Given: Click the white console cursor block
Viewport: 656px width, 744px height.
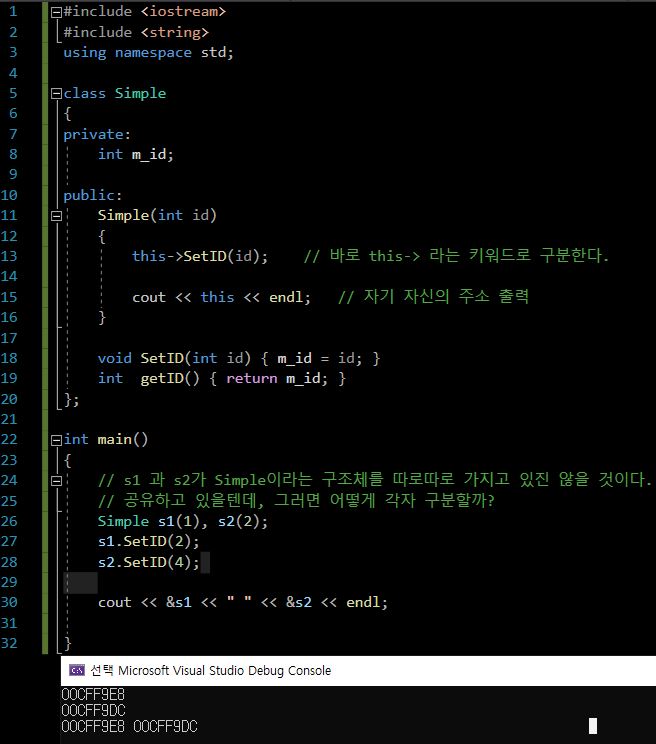Looking at the screenshot, I should (593, 726).
